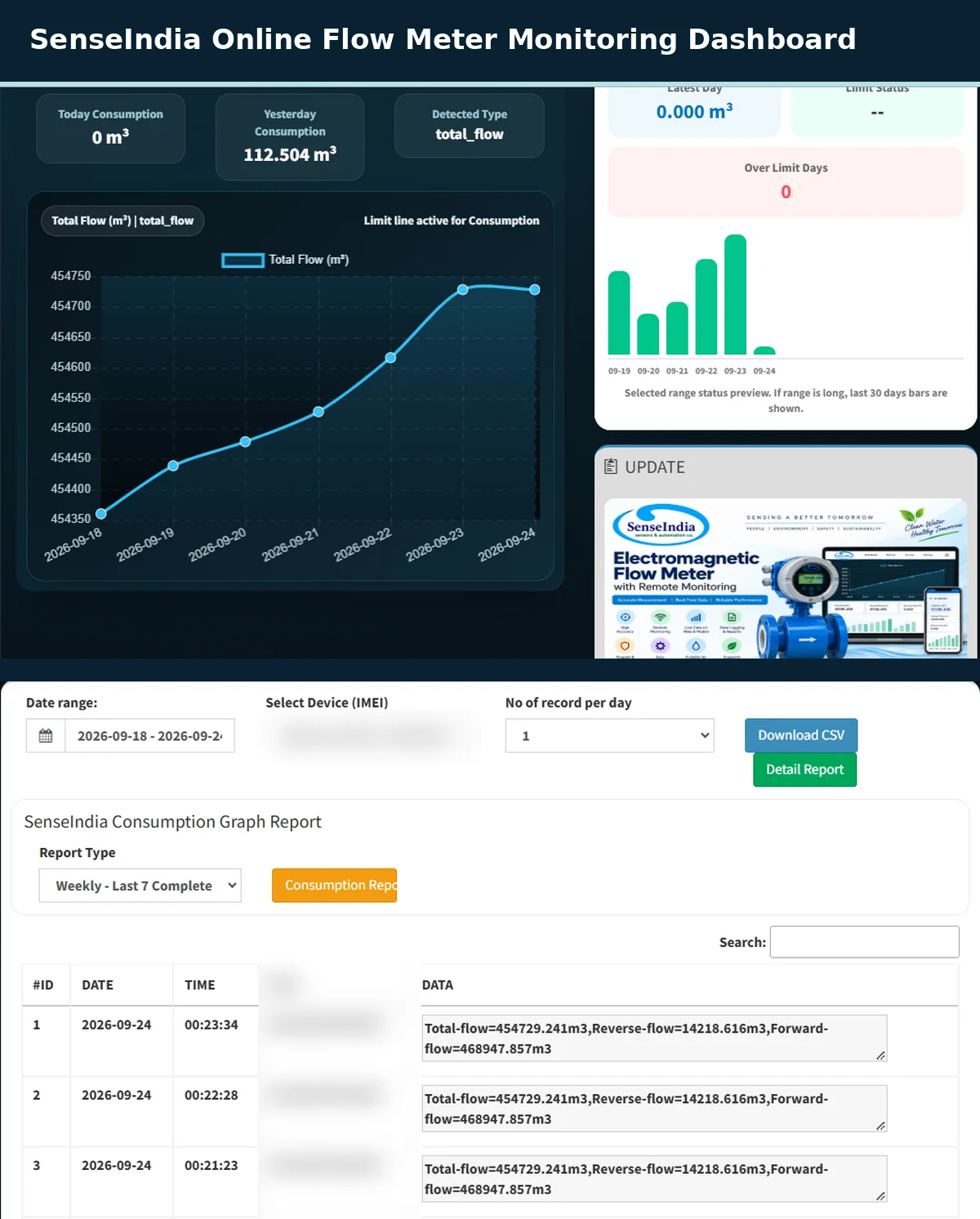Click the data textarea in row 1
The width and height of the screenshot is (980, 1219).
click(654, 1038)
